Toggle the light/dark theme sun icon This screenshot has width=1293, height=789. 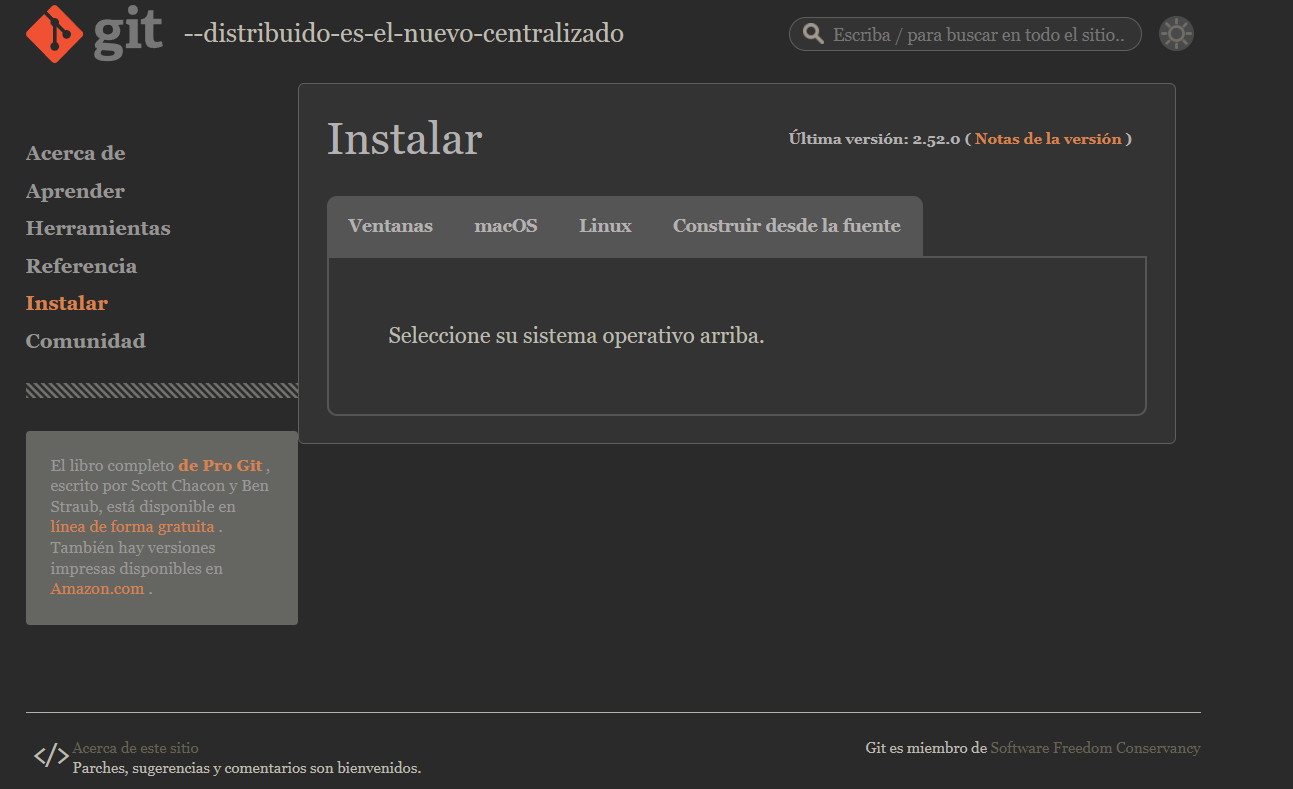(x=1176, y=34)
